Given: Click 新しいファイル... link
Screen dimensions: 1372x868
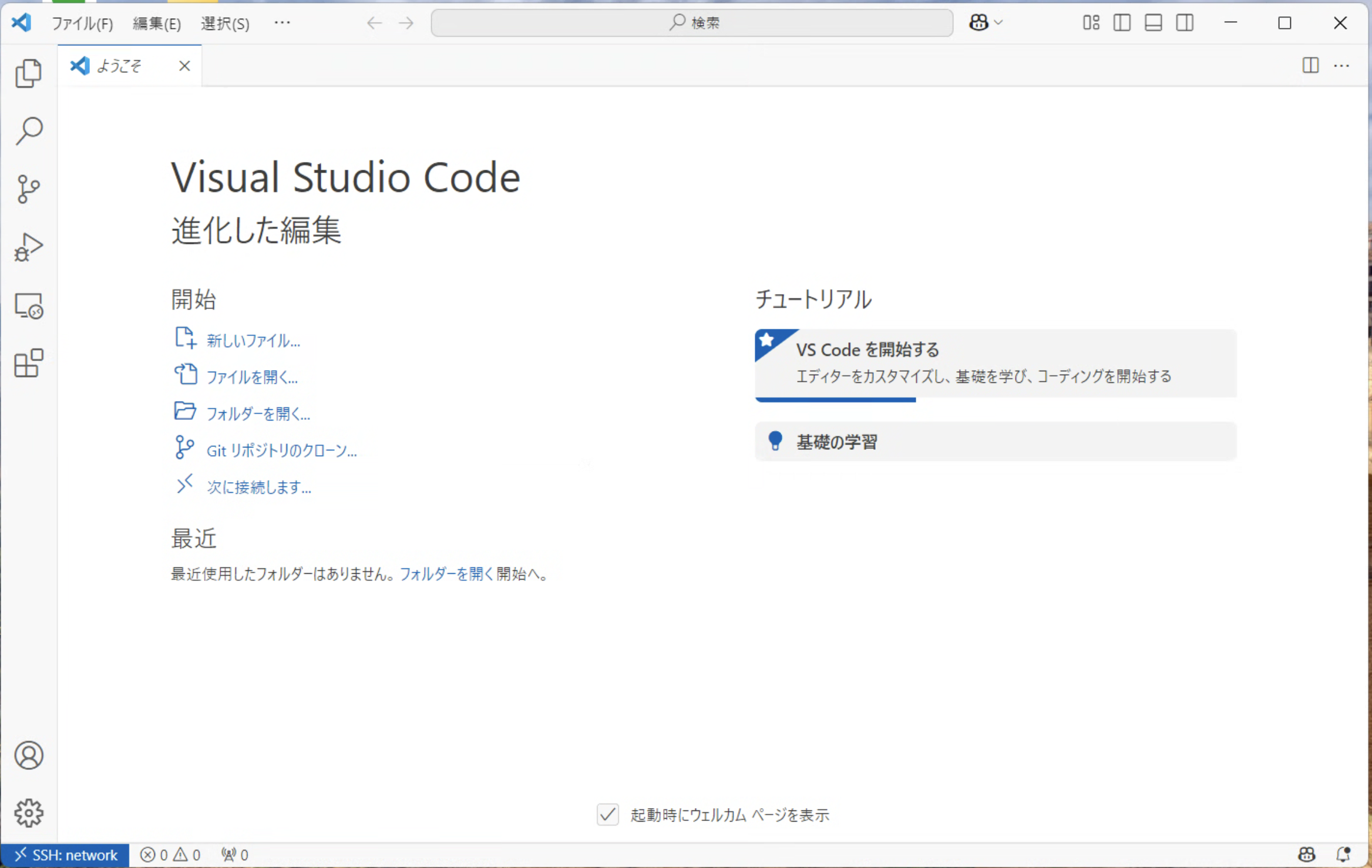Looking at the screenshot, I should 253,341.
